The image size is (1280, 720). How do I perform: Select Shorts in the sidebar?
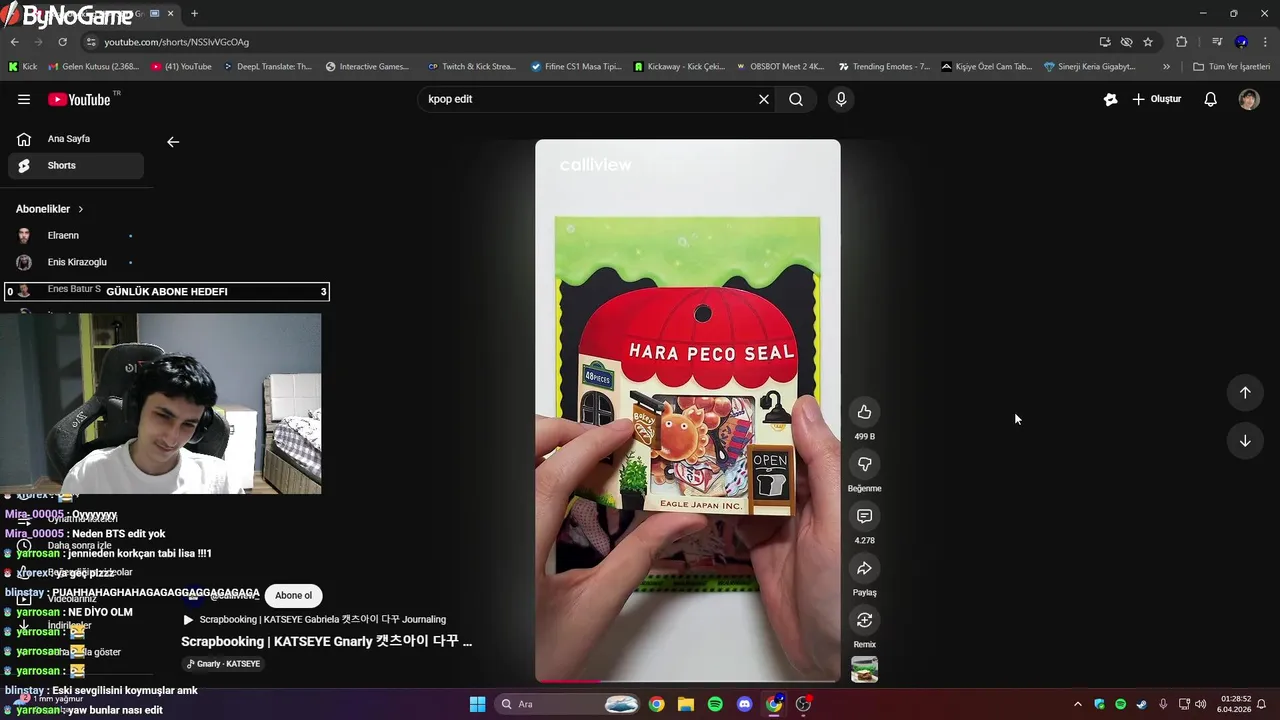point(76,165)
